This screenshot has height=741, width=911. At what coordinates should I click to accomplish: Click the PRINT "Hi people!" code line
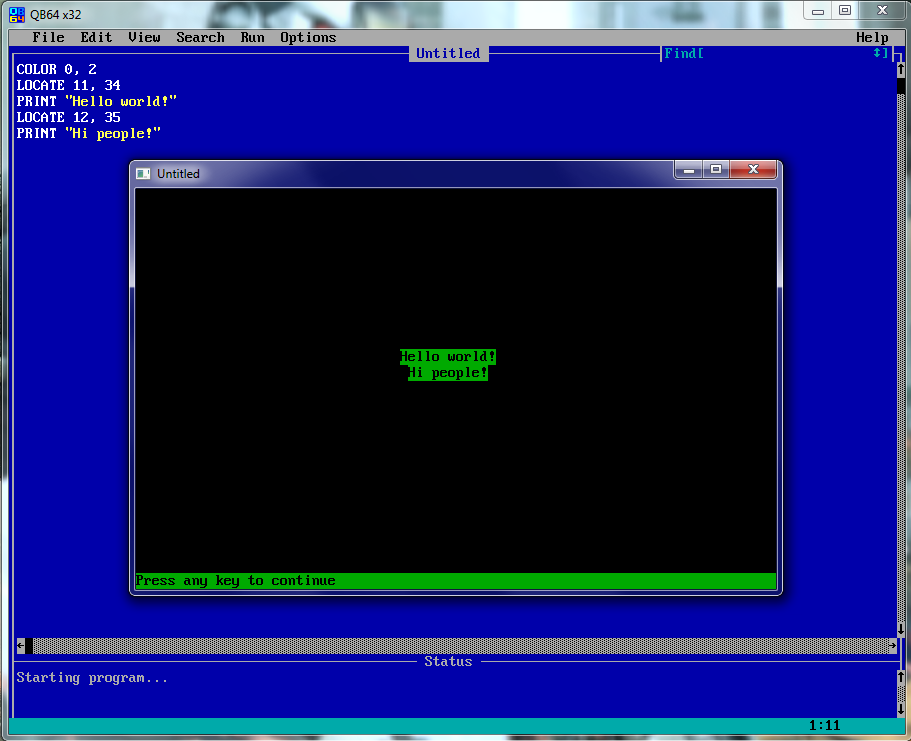point(88,134)
